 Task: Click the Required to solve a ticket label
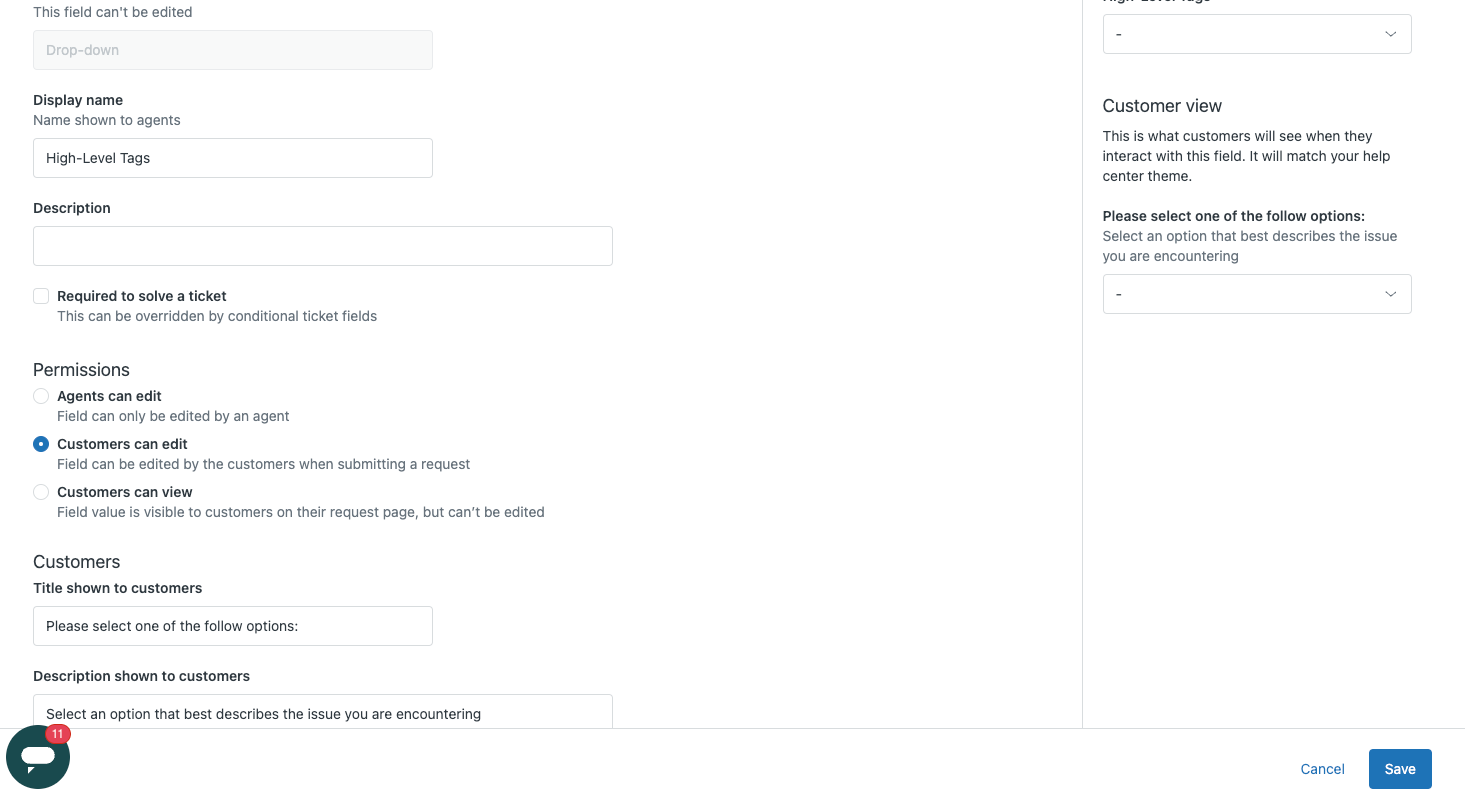pyautogui.click(x=142, y=296)
